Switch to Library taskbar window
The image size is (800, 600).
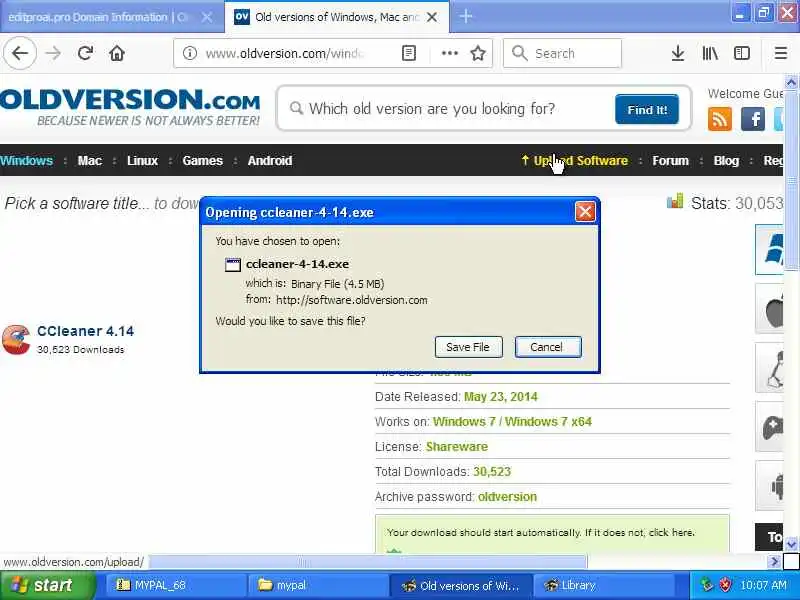[604, 585]
